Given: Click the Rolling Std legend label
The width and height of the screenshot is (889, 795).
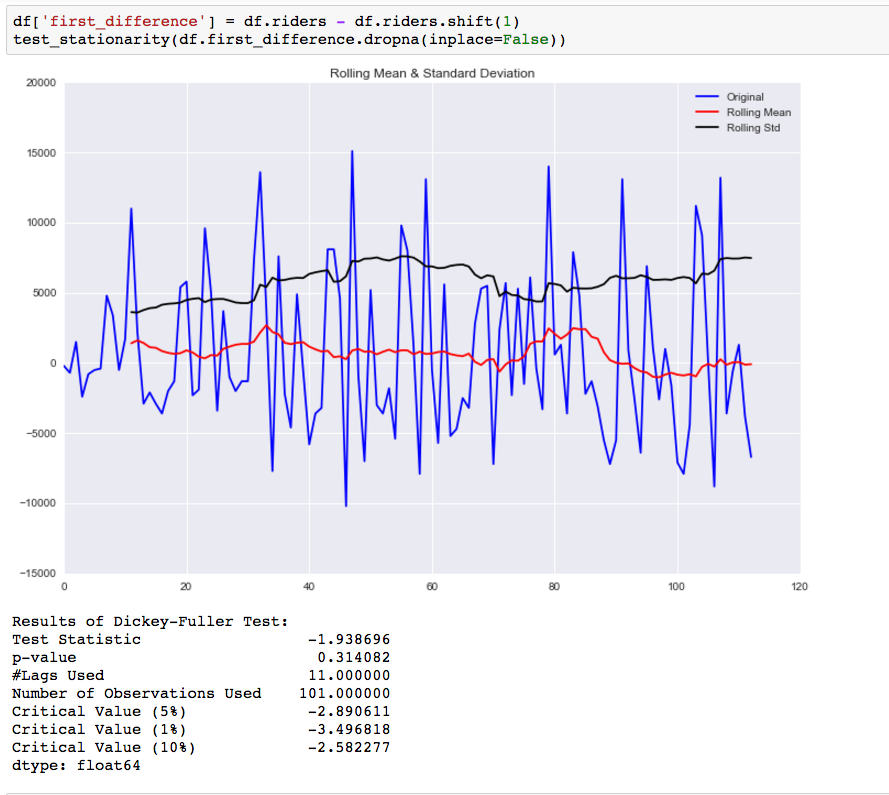Looking at the screenshot, I should [x=753, y=128].
